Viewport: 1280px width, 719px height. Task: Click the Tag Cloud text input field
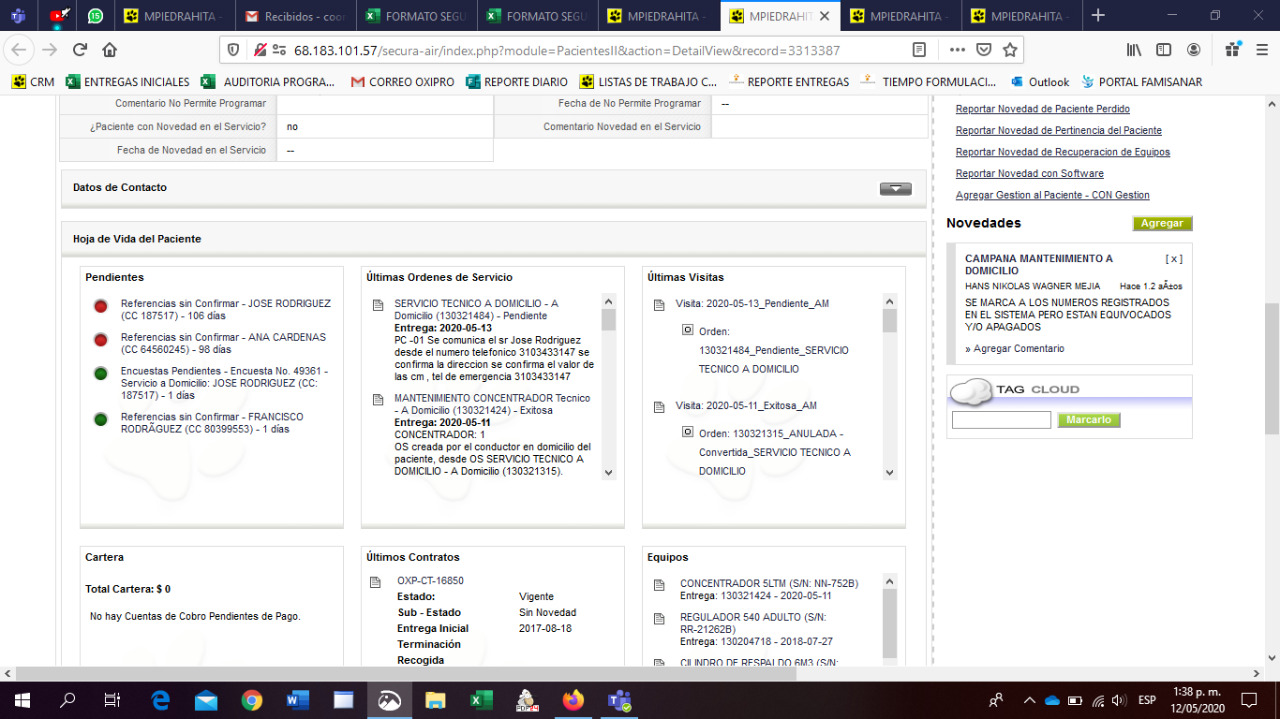pos(1001,420)
